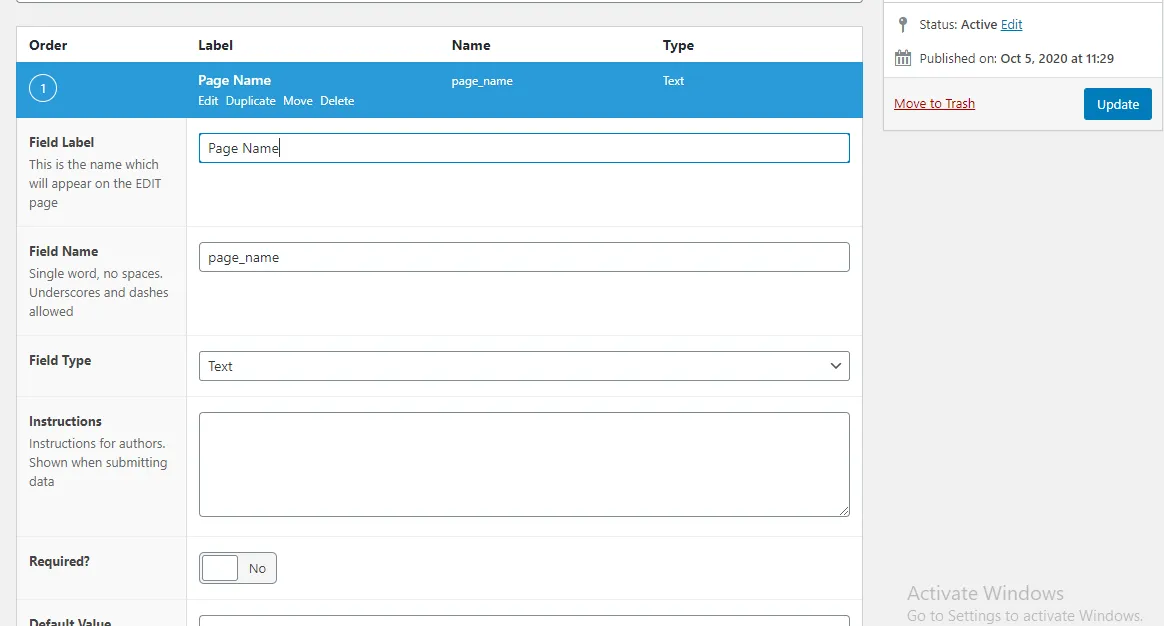This screenshot has width=1164, height=626.
Task: Click Update to save the field group
Action: [x=1117, y=103]
